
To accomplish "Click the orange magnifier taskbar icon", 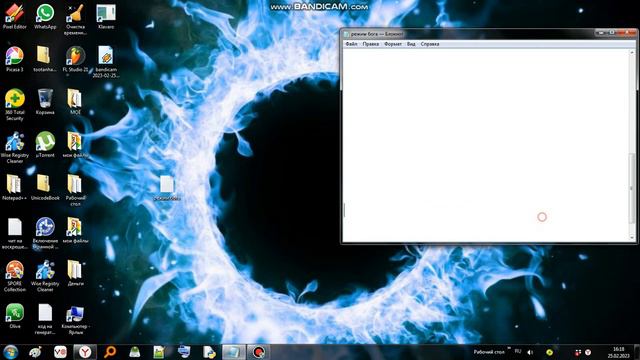I will pyautogui.click(x=109, y=352).
